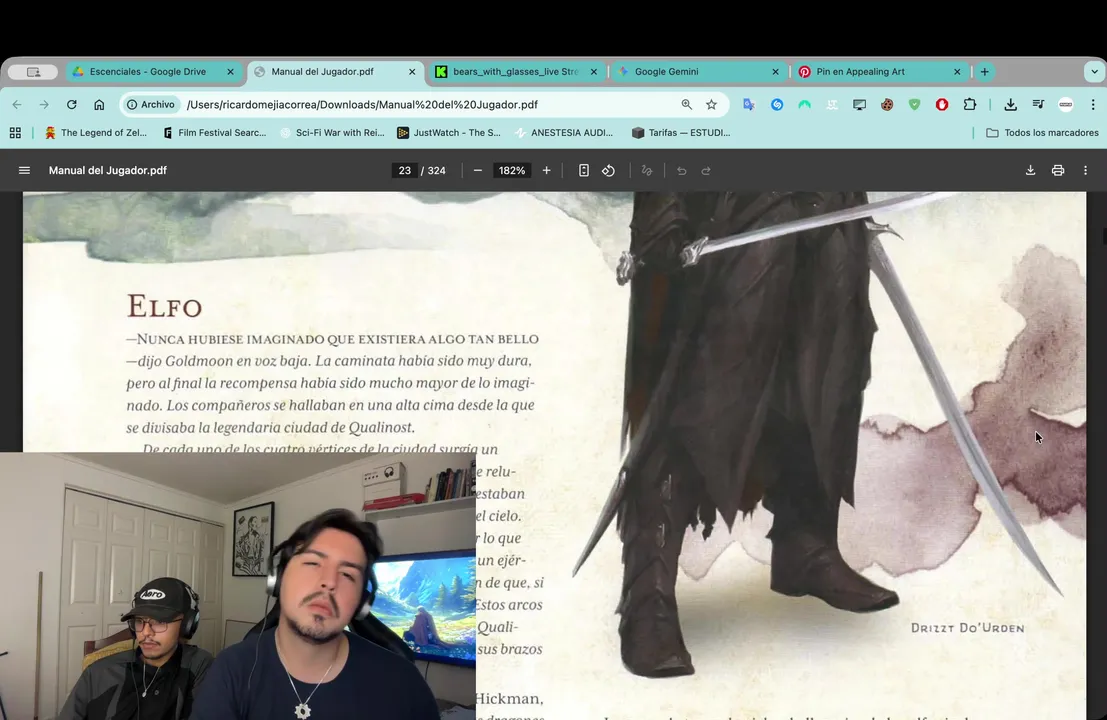Click the fit to page icon
Screen dimensions: 1107x720
583,170
